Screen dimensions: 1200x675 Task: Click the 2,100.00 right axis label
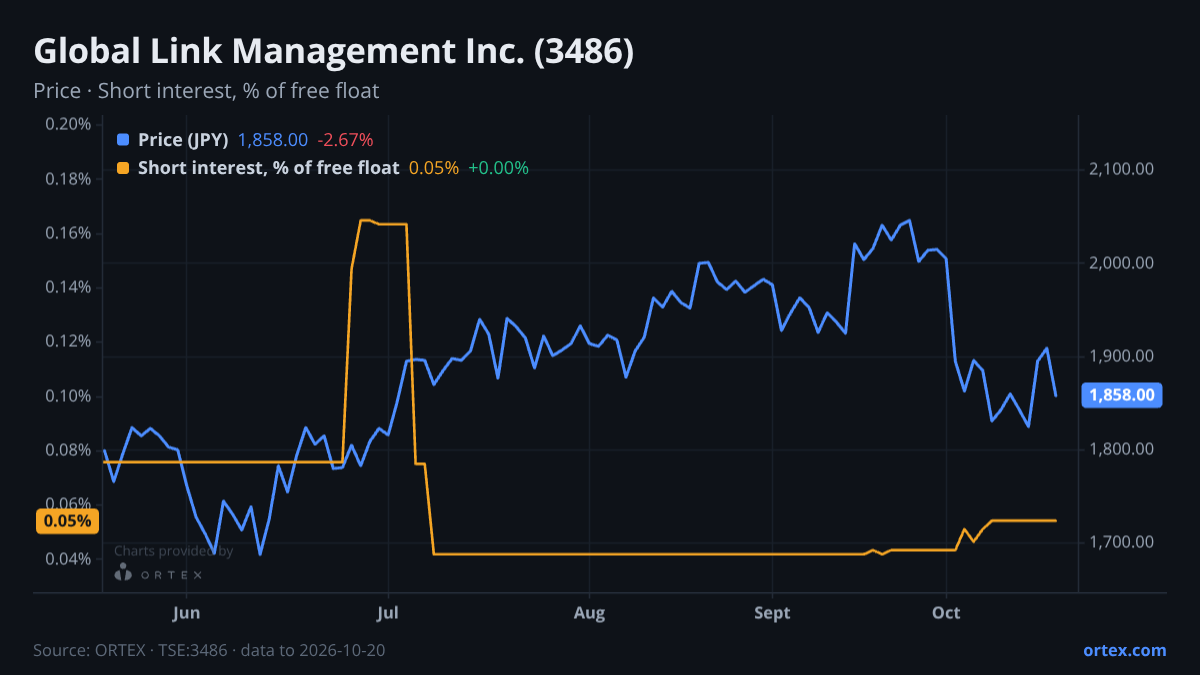tap(1122, 170)
